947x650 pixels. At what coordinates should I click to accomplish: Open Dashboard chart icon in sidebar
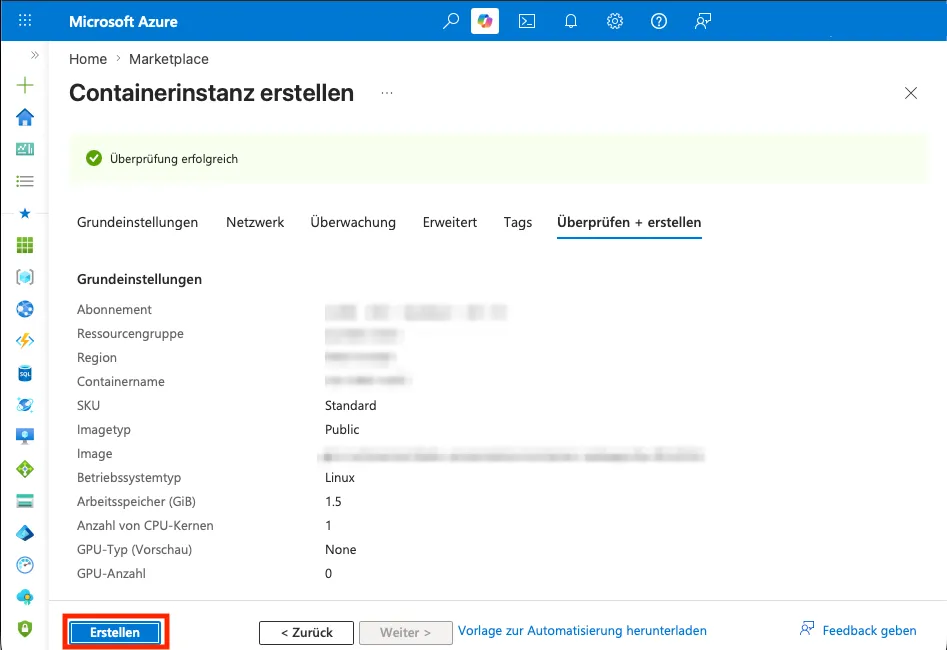pos(25,149)
